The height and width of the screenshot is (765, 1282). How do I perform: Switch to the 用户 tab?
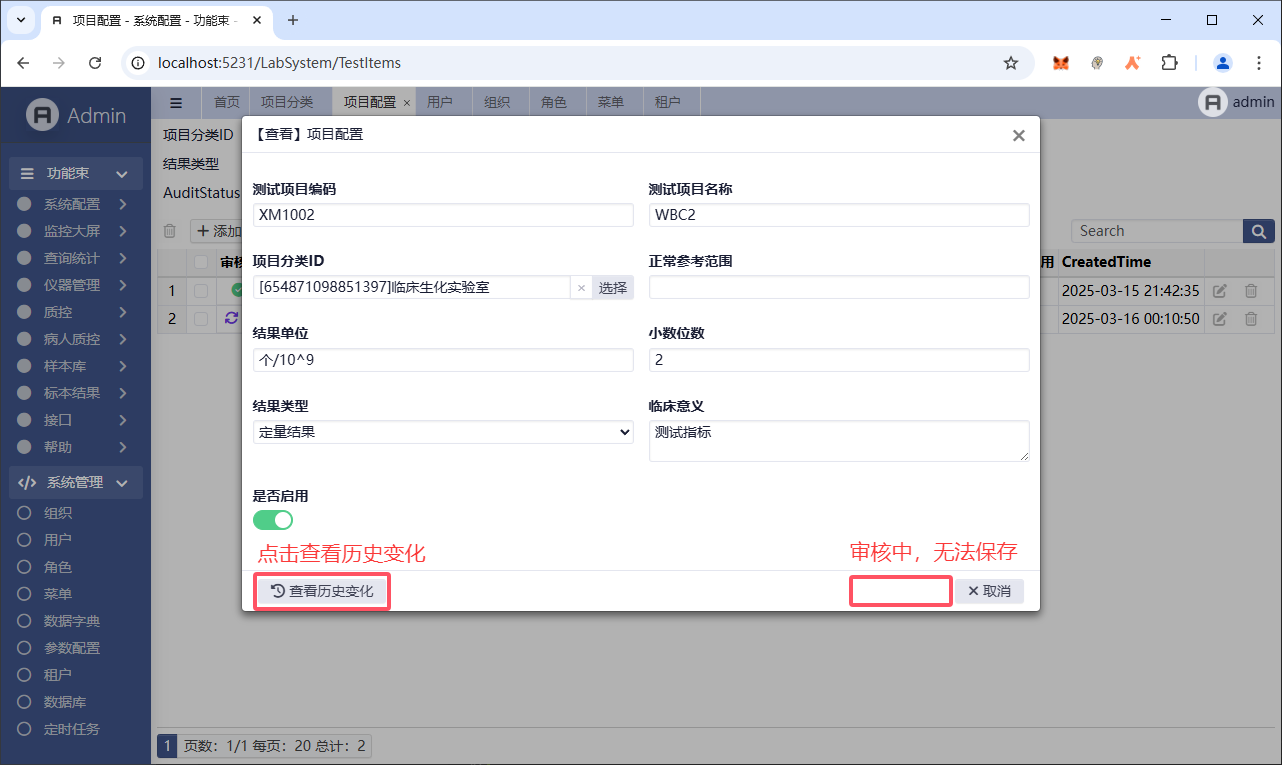(440, 102)
